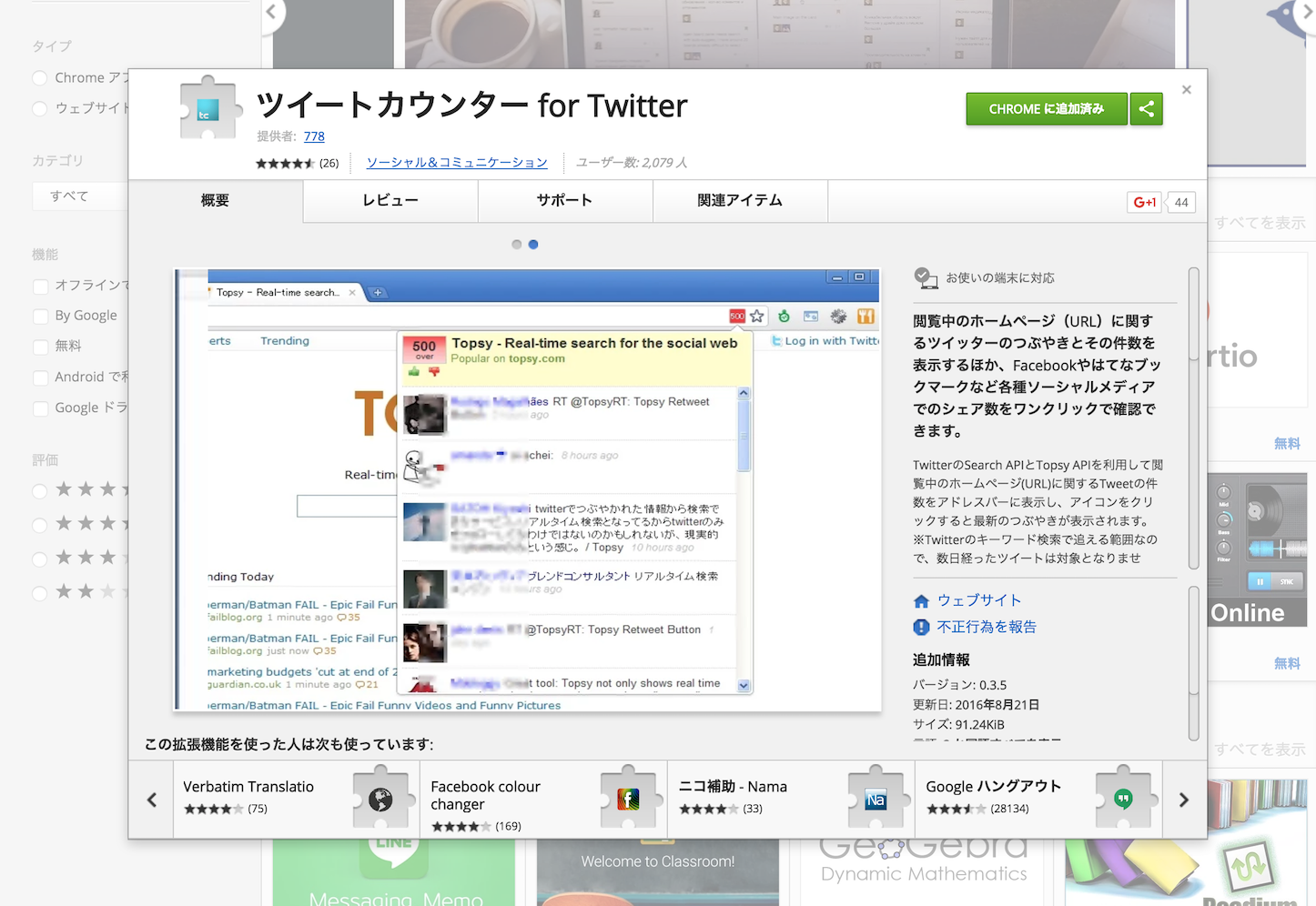Open the LINE Messaging Memo background tile

394,871
